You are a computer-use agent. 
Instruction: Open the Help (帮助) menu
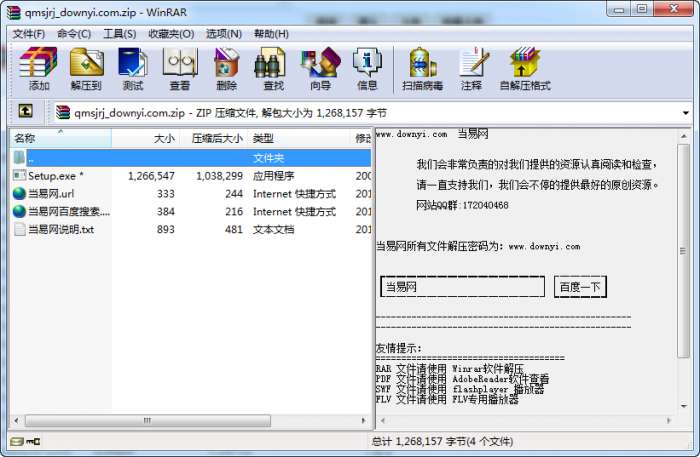pyautogui.click(x=271, y=34)
